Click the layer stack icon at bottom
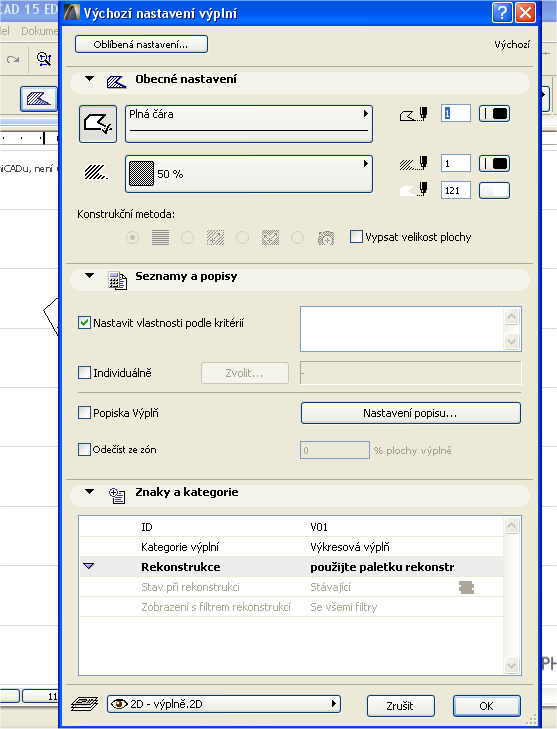The height and width of the screenshot is (729, 557). [85, 704]
